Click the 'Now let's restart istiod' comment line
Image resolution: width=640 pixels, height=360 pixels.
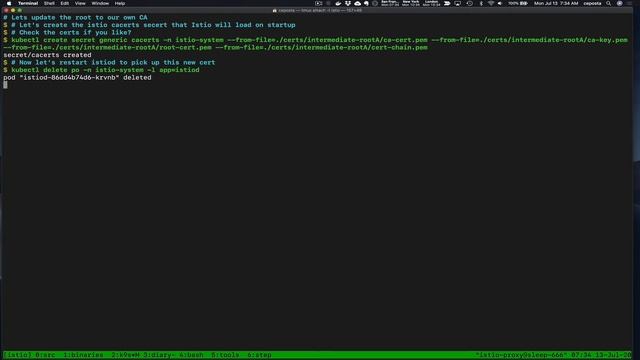coord(113,62)
